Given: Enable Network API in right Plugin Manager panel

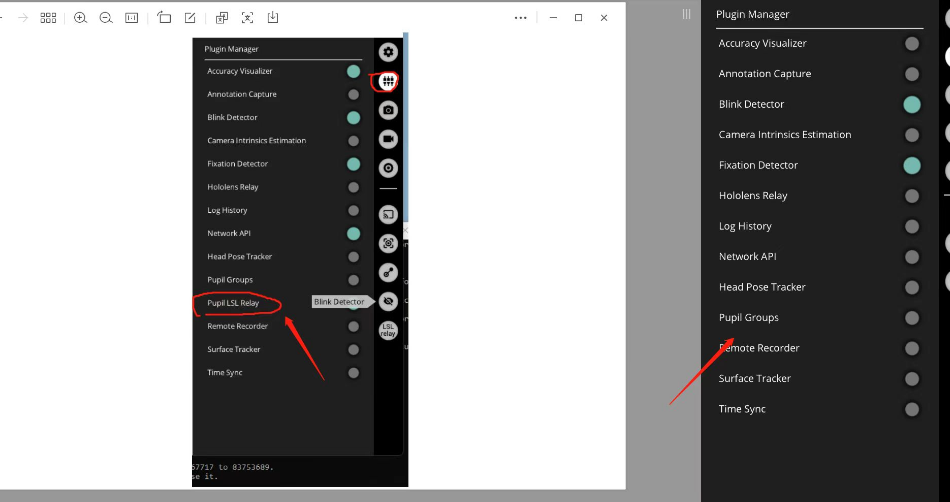Looking at the screenshot, I should coord(911,257).
